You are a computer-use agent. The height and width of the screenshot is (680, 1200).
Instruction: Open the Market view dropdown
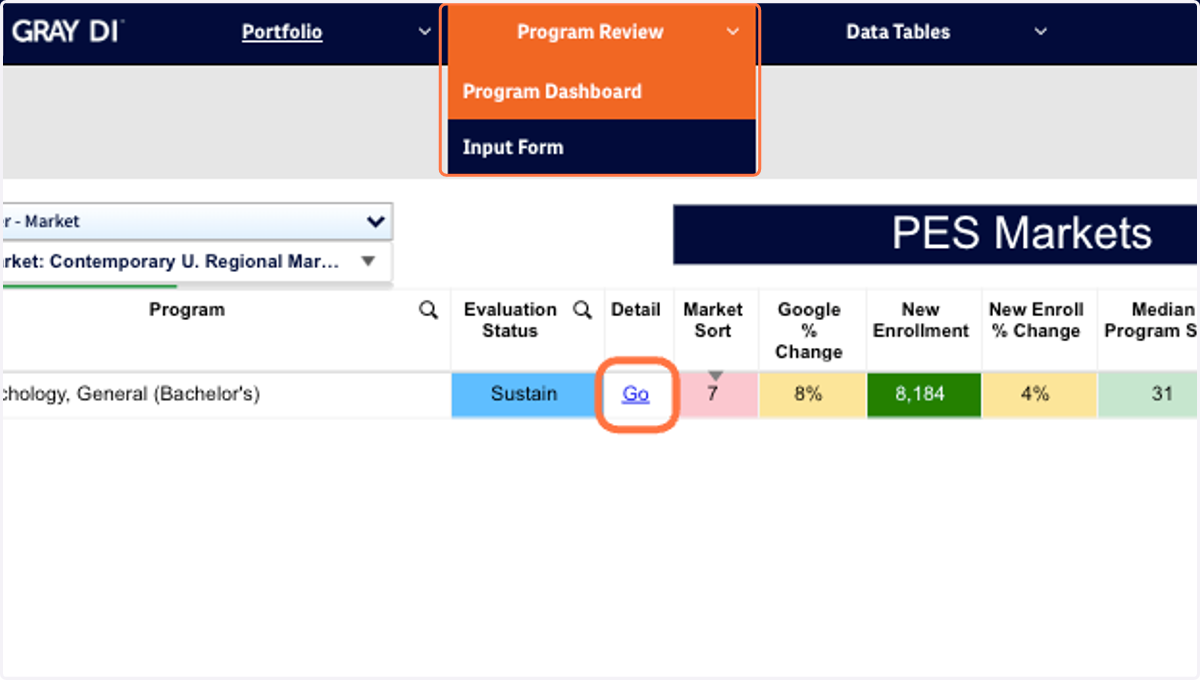pyautogui.click(x=196, y=222)
